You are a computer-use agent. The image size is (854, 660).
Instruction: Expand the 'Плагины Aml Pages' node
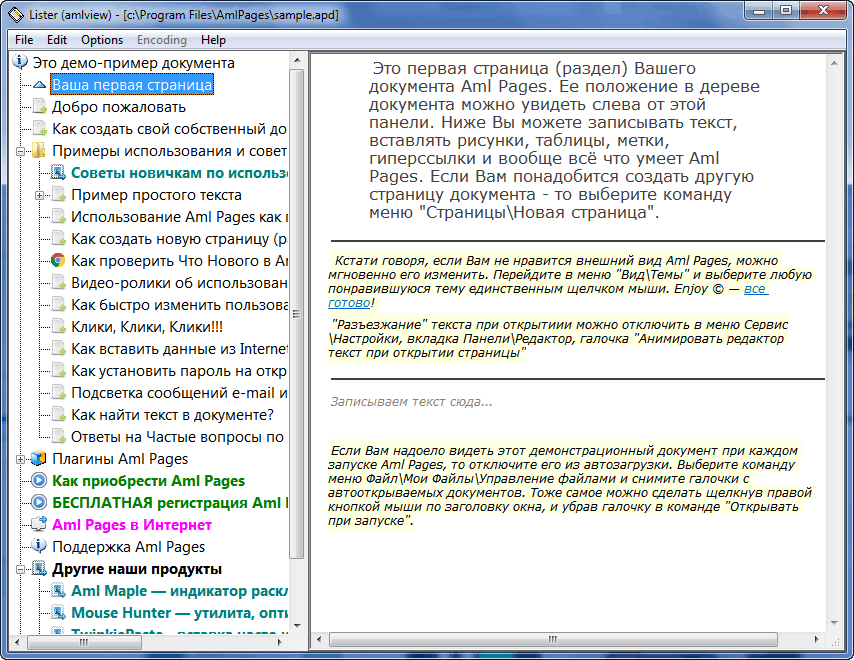click(20, 459)
